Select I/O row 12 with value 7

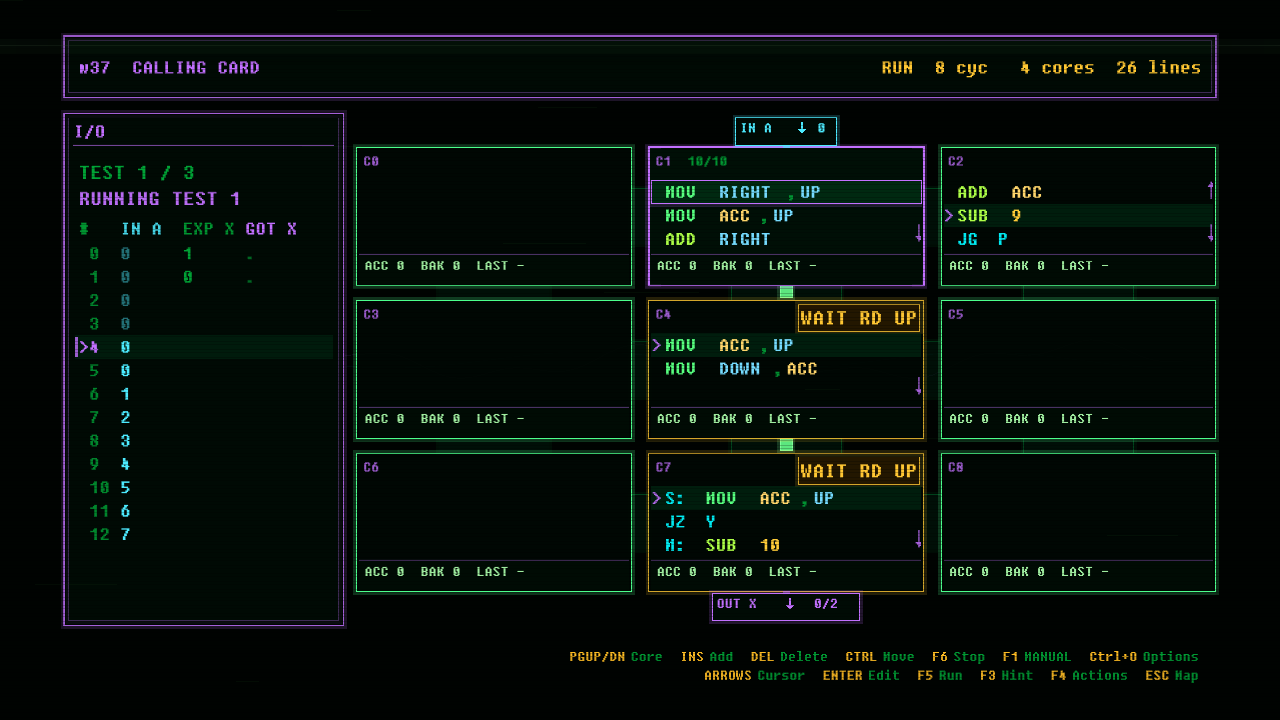point(204,534)
